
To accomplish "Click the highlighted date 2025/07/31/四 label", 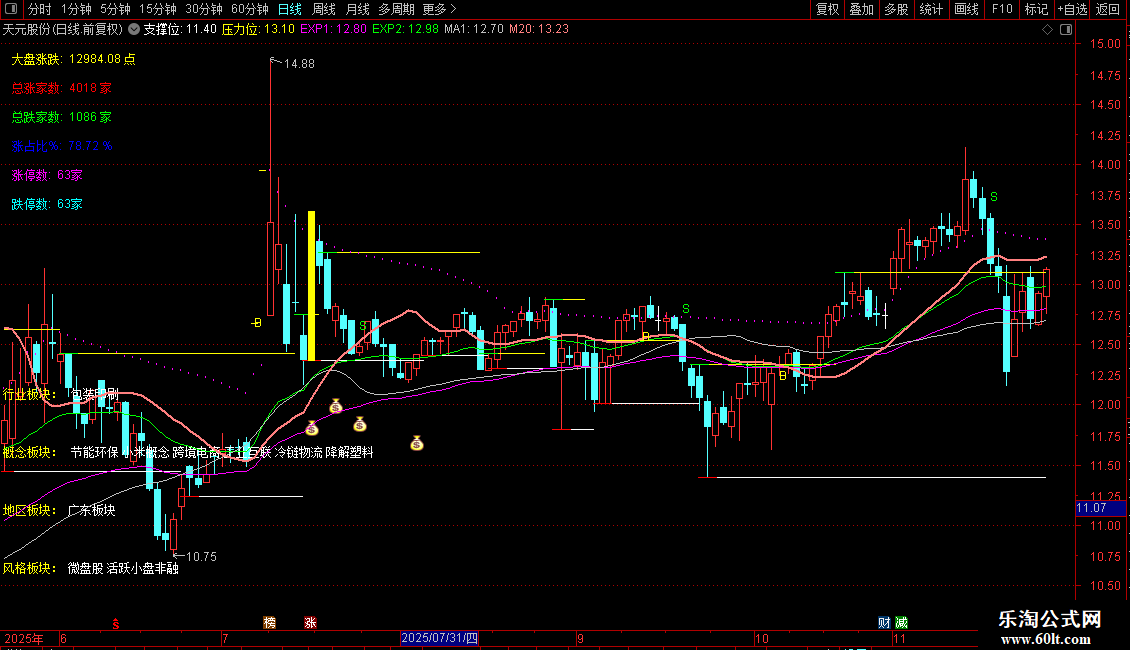I will (439, 638).
